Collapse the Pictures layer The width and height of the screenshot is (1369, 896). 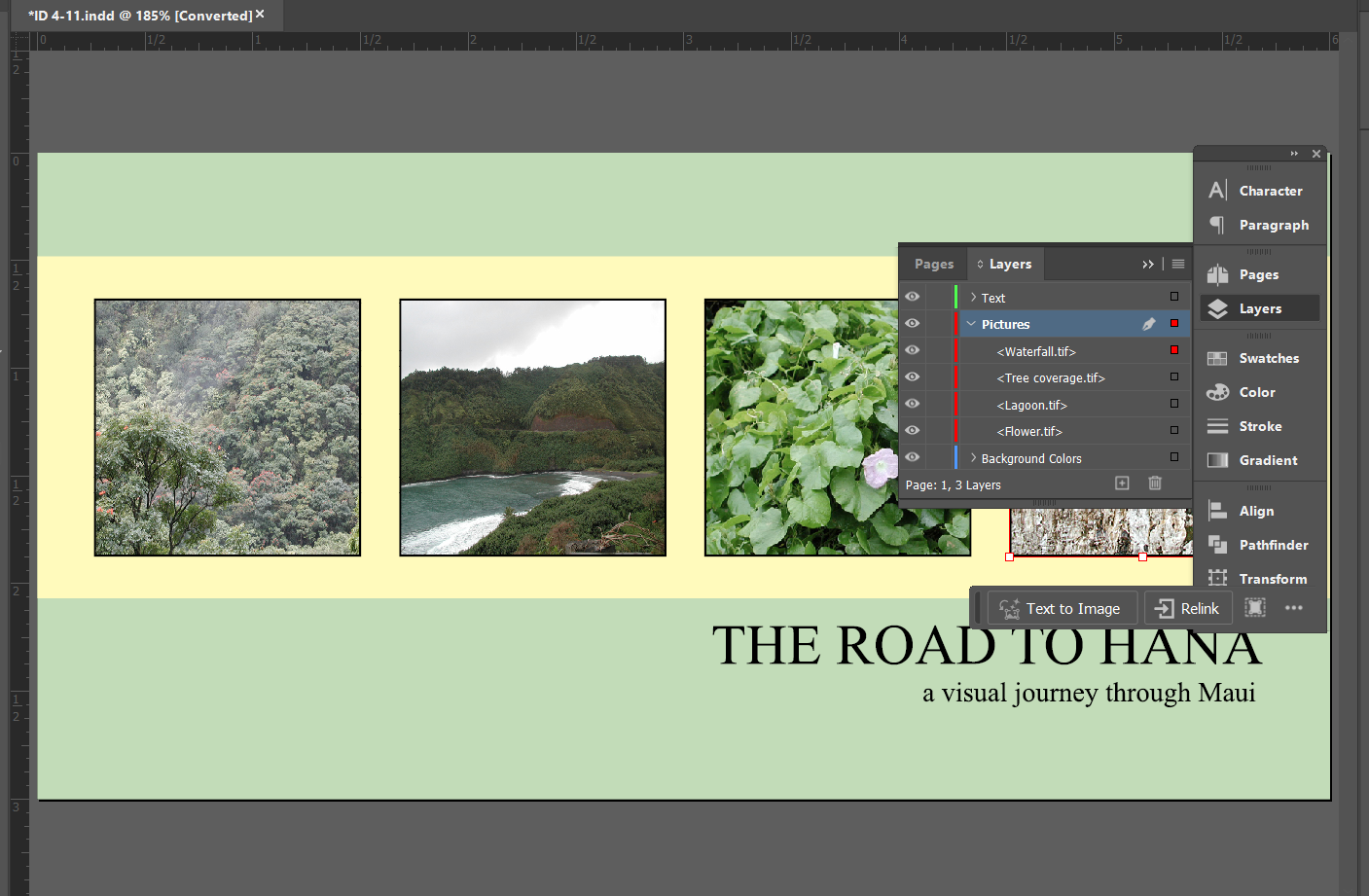(971, 324)
